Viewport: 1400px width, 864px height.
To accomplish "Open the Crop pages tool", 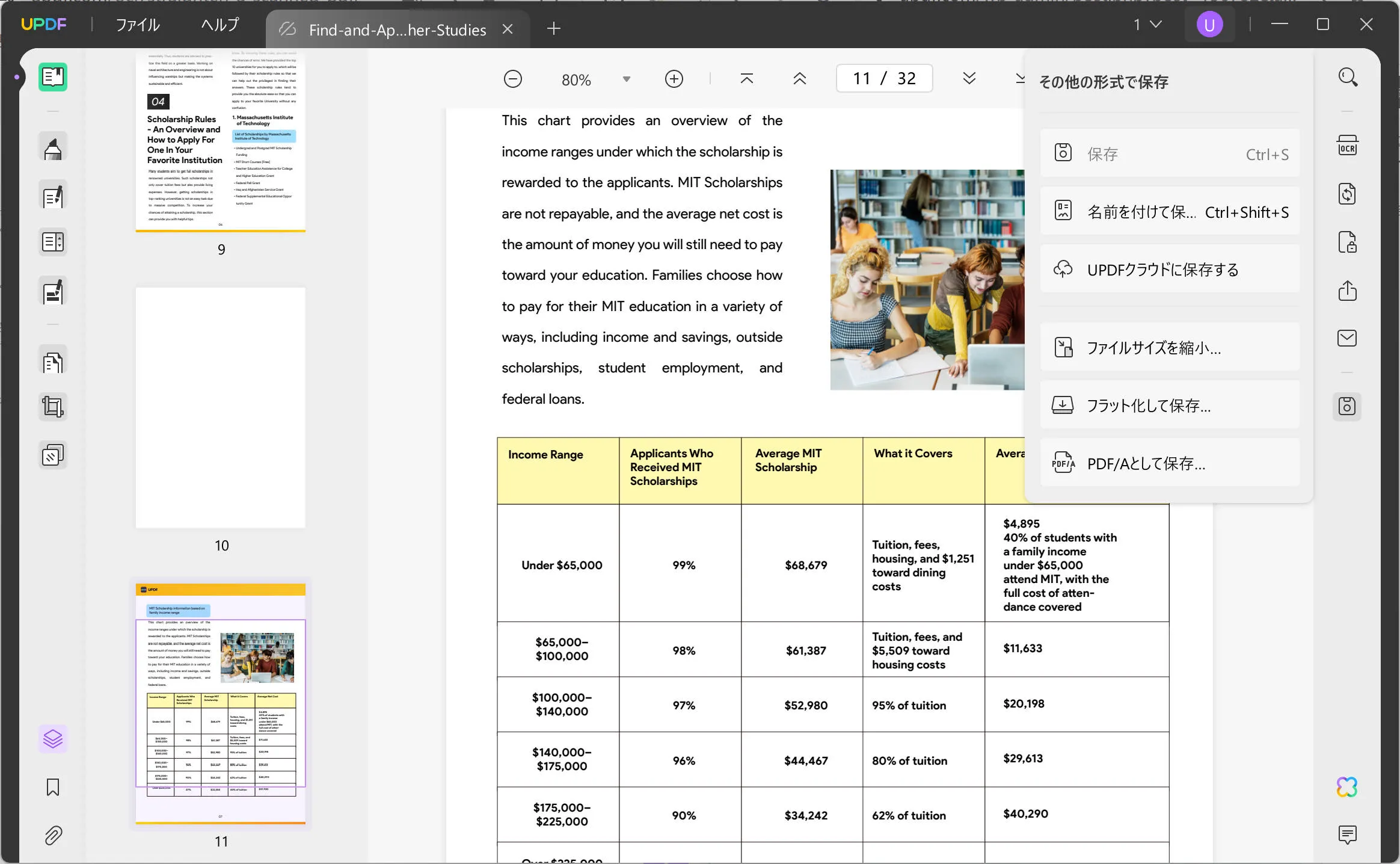I will pos(53,407).
